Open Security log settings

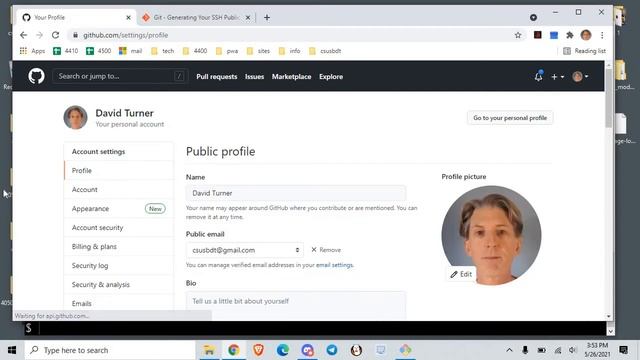click(x=119, y=265)
